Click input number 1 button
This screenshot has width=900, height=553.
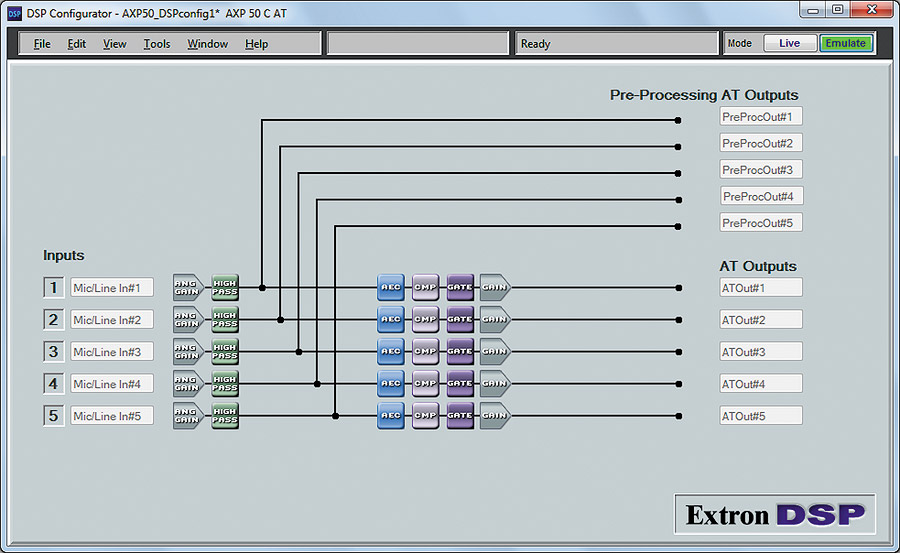53,288
